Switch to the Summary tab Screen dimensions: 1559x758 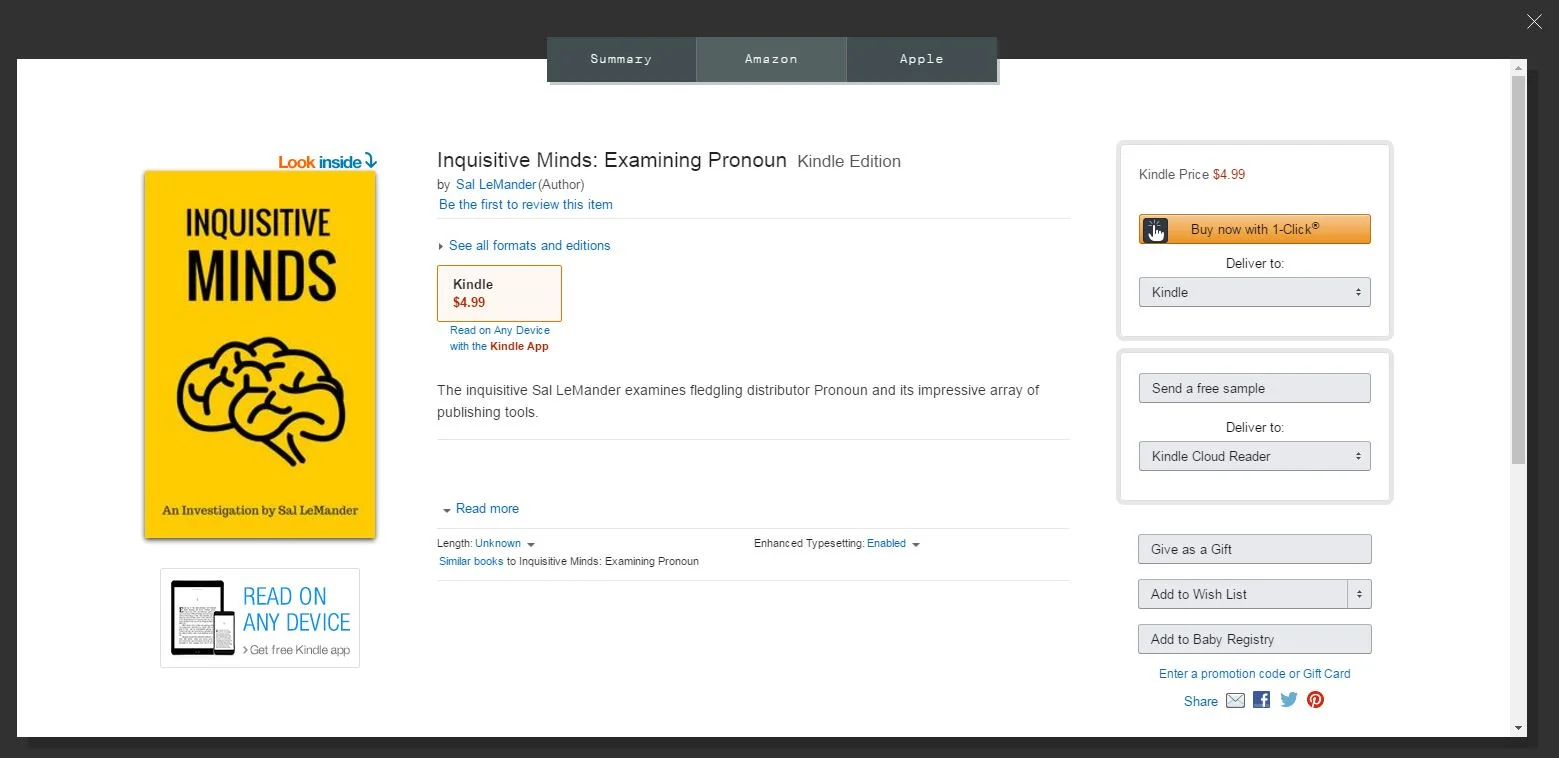click(x=621, y=59)
